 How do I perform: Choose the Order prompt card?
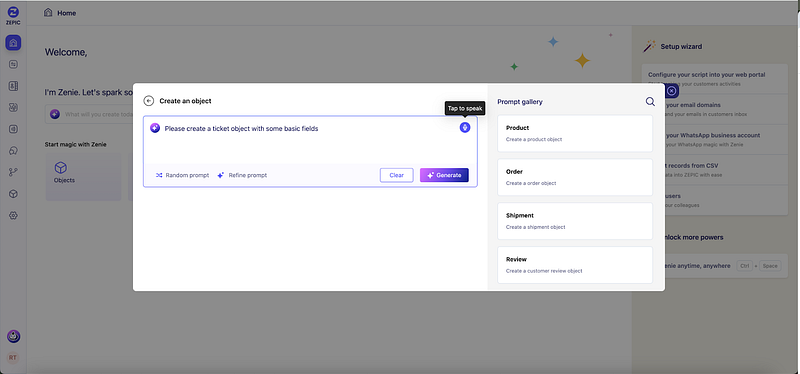point(575,177)
